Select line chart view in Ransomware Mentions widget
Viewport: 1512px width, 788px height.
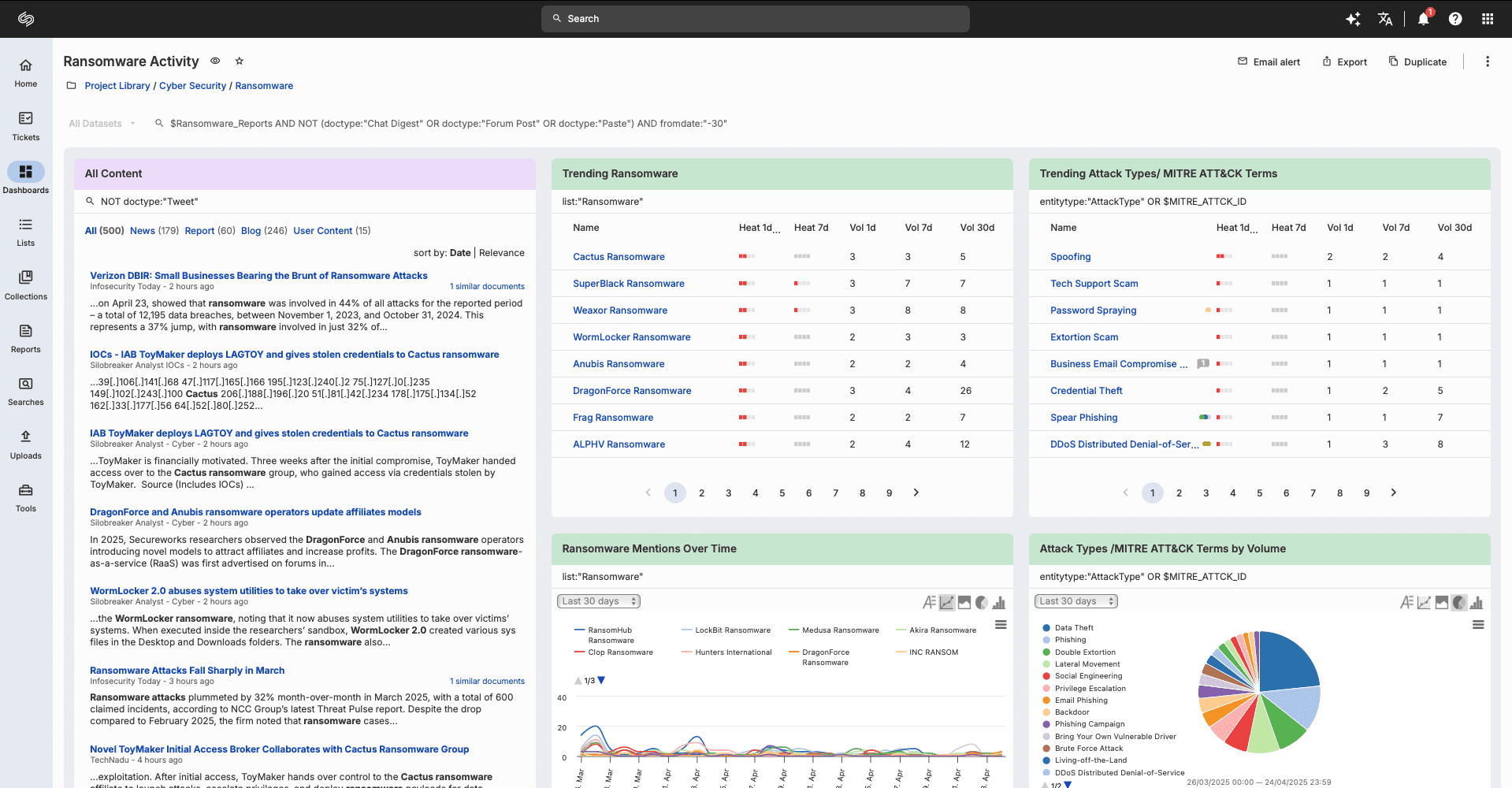coord(947,603)
